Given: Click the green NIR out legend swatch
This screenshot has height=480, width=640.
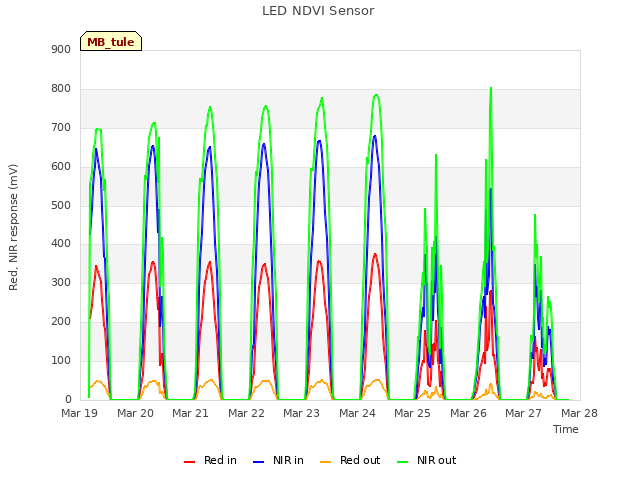Looking at the screenshot, I should click(402, 462).
